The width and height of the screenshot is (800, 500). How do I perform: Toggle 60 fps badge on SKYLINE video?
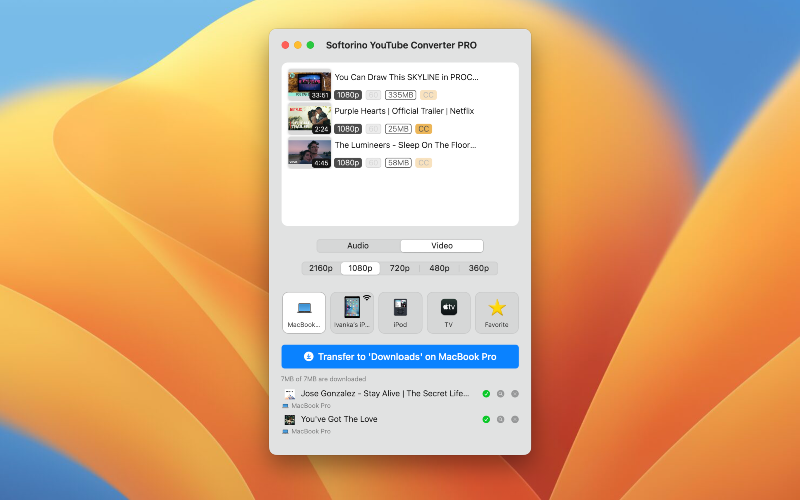[x=373, y=95]
